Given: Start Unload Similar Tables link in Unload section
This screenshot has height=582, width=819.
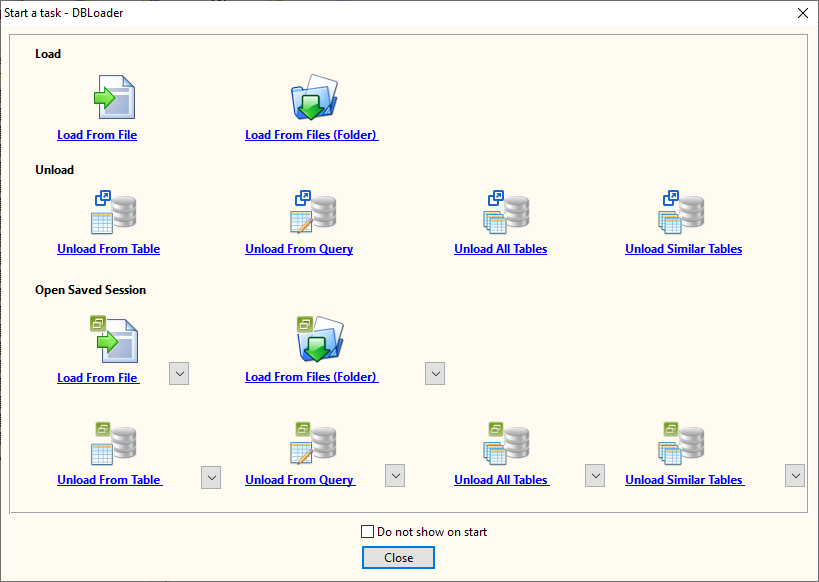Looking at the screenshot, I should click(x=684, y=249).
